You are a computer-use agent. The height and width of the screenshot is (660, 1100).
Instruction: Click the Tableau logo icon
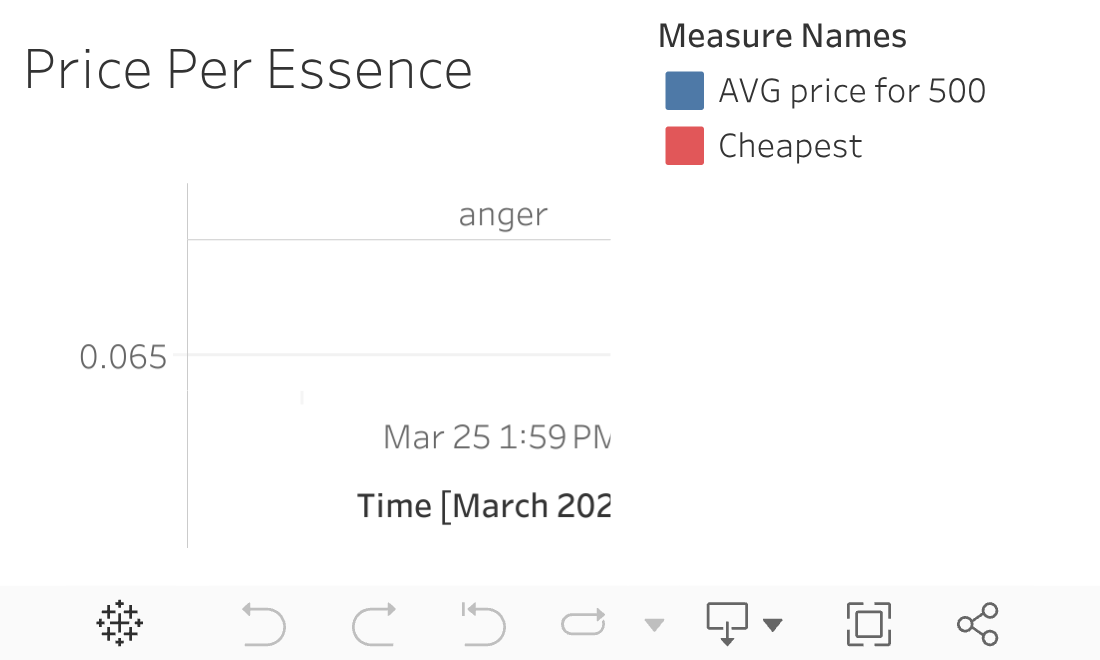click(119, 624)
